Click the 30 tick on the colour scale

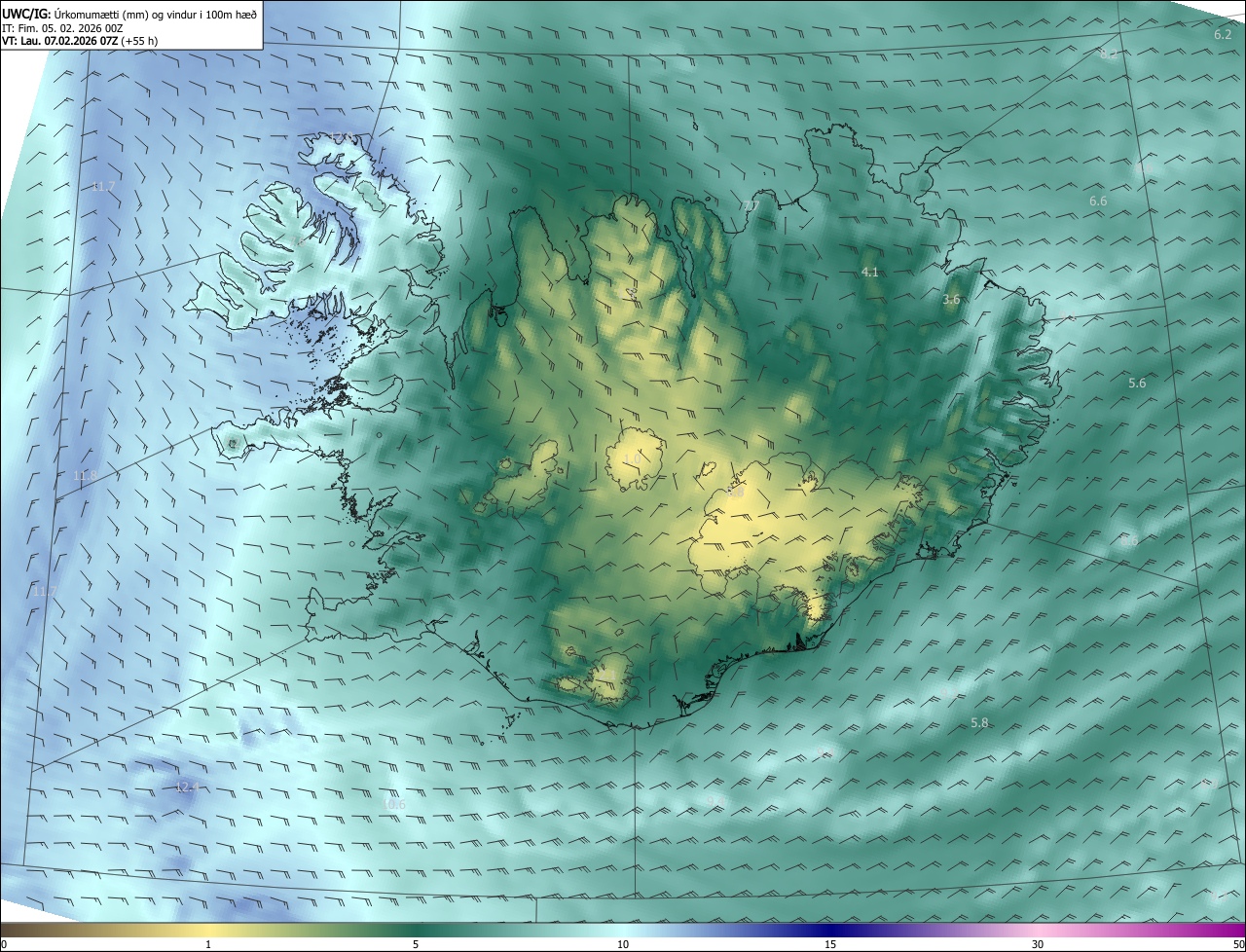pos(1038,944)
